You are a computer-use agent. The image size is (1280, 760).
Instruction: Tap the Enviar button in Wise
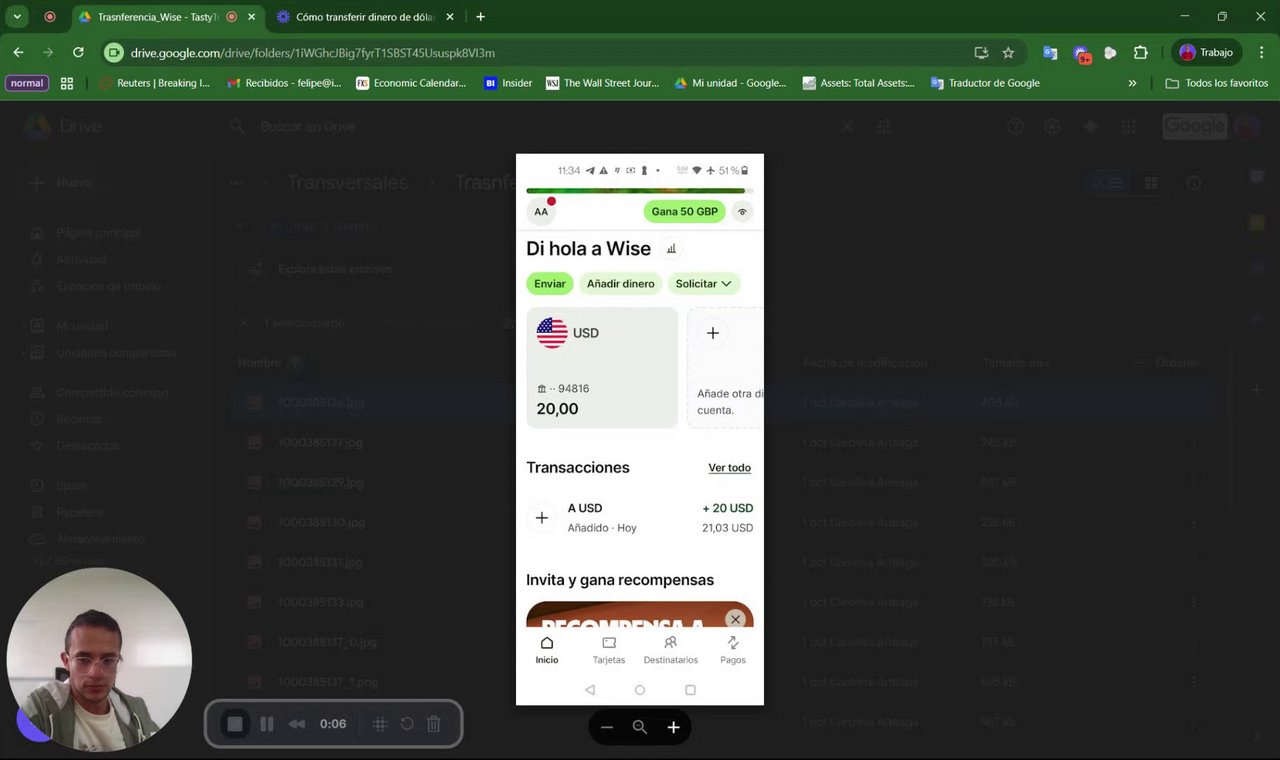pos(550,284)
